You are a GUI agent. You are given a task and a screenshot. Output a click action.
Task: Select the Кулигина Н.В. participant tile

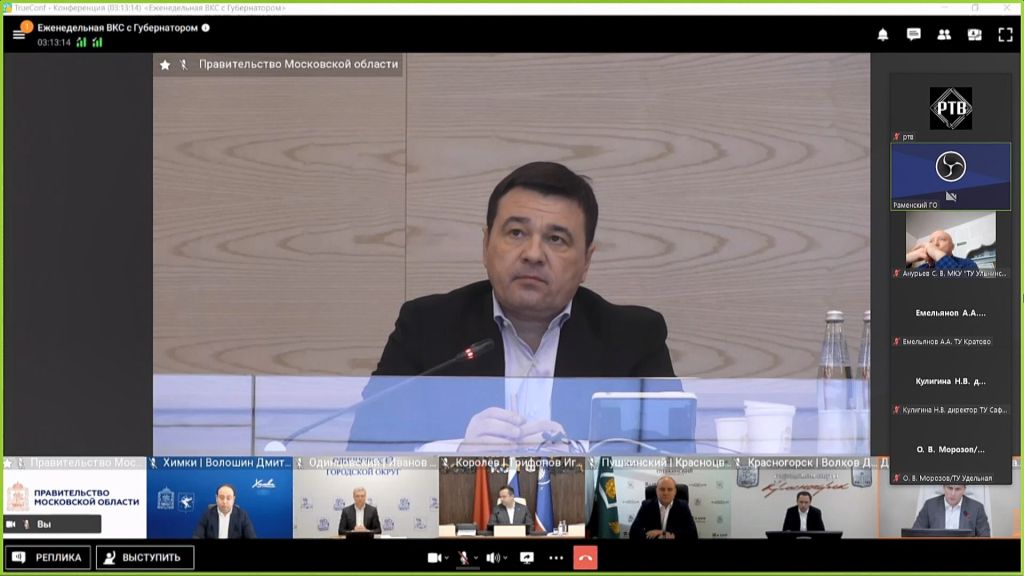coord(951,381)
